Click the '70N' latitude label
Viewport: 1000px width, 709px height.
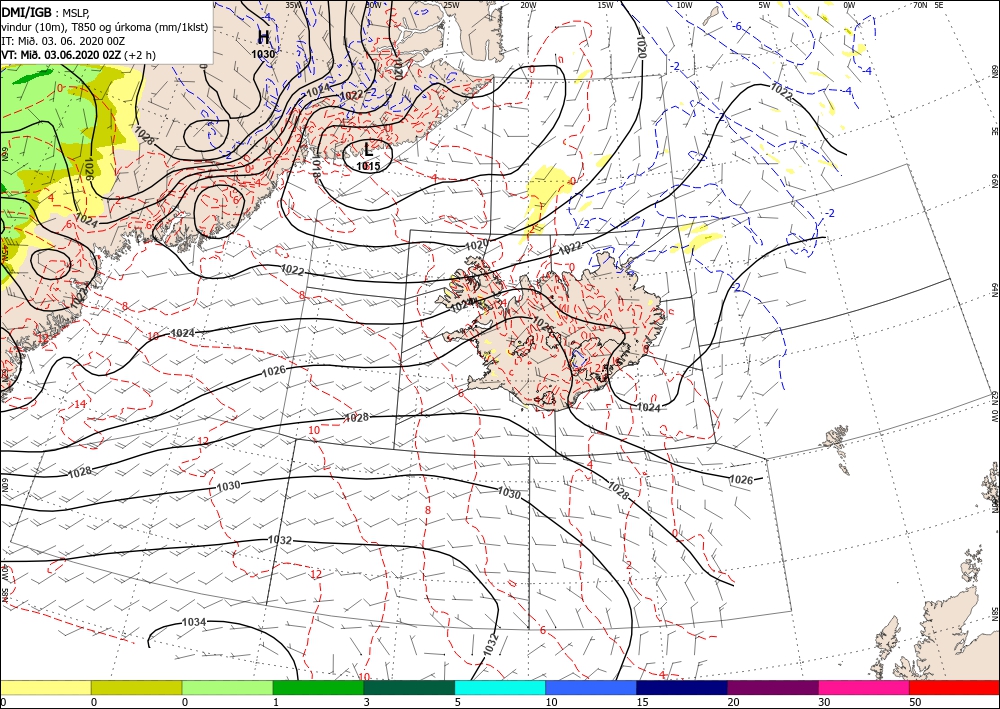(x=920, y=5)
